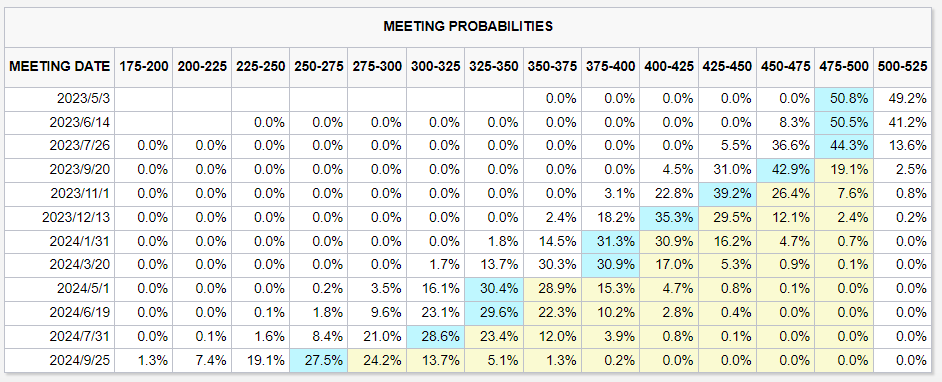The height and width of the screenshot is (382, 942).
Task: Select the 175-200 column header
Action: coord(144,67)
